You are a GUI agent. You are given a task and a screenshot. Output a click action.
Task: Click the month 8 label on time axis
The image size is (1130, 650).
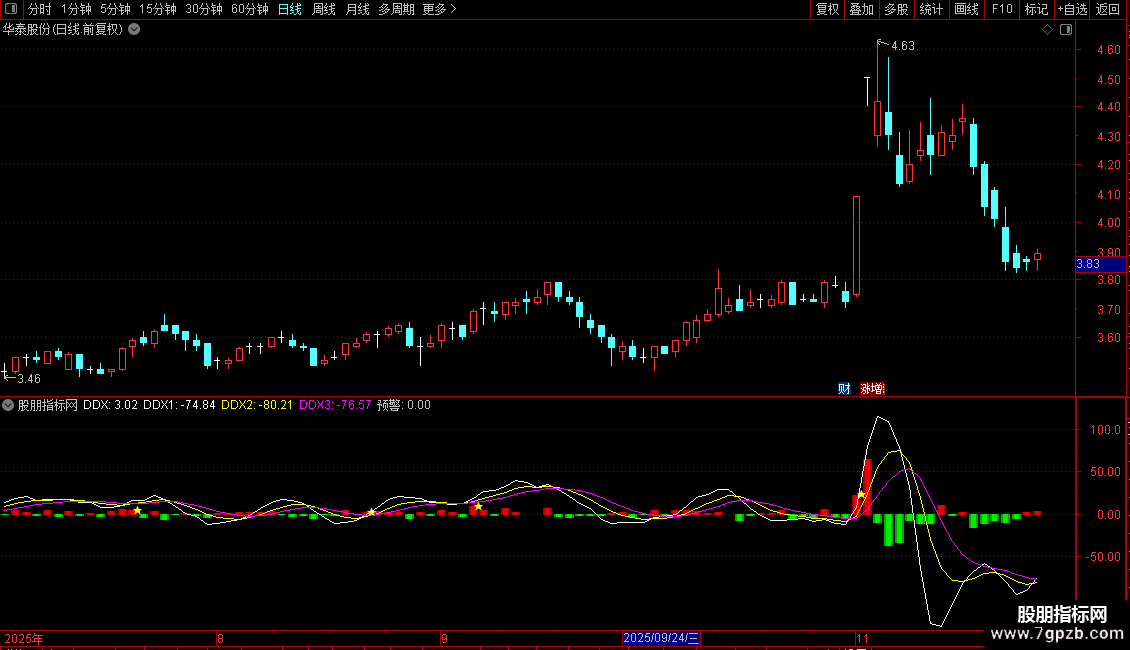[221, 638]
